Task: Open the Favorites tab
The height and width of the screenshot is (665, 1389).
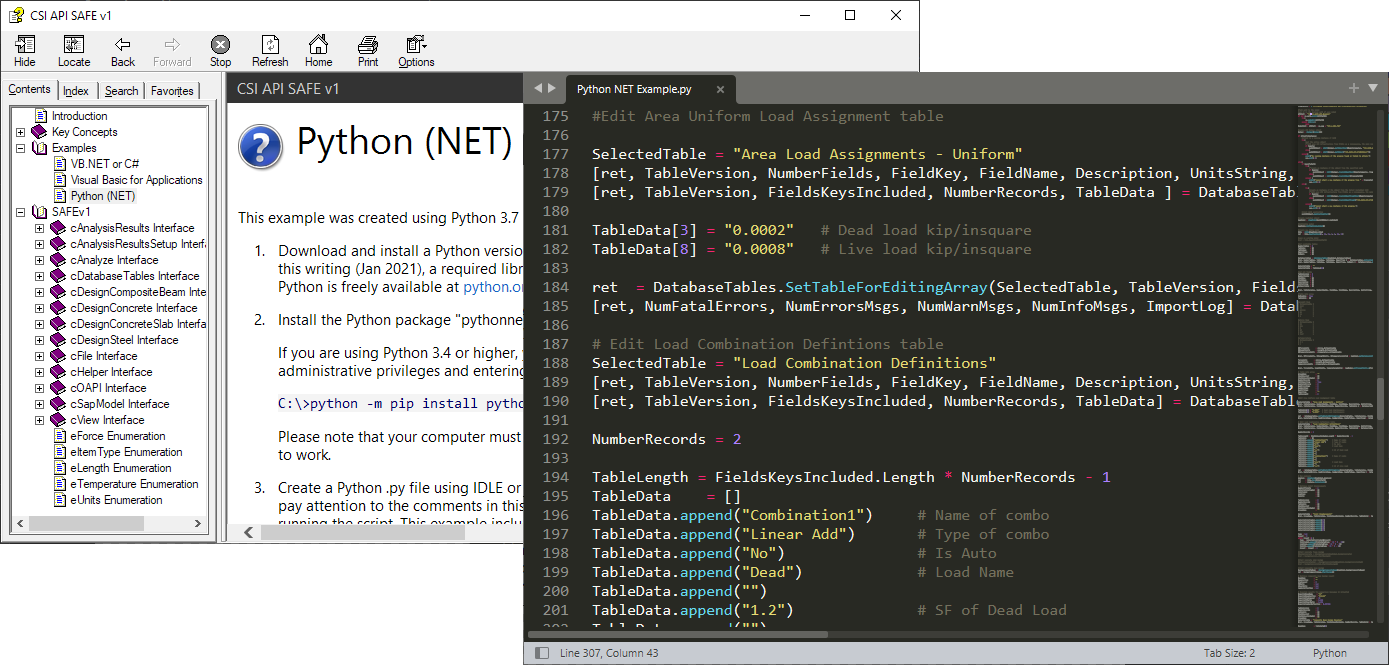Action: [x=172, y=91]
